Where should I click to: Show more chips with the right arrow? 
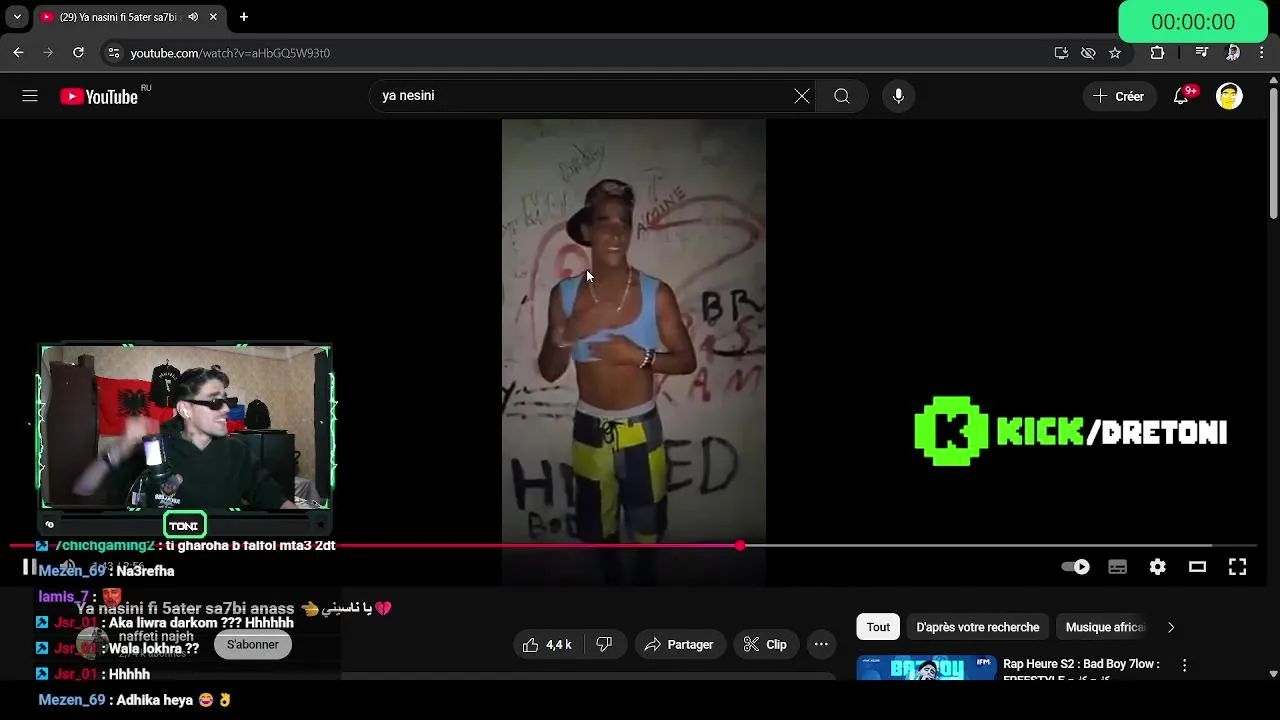coord(1171,627)
